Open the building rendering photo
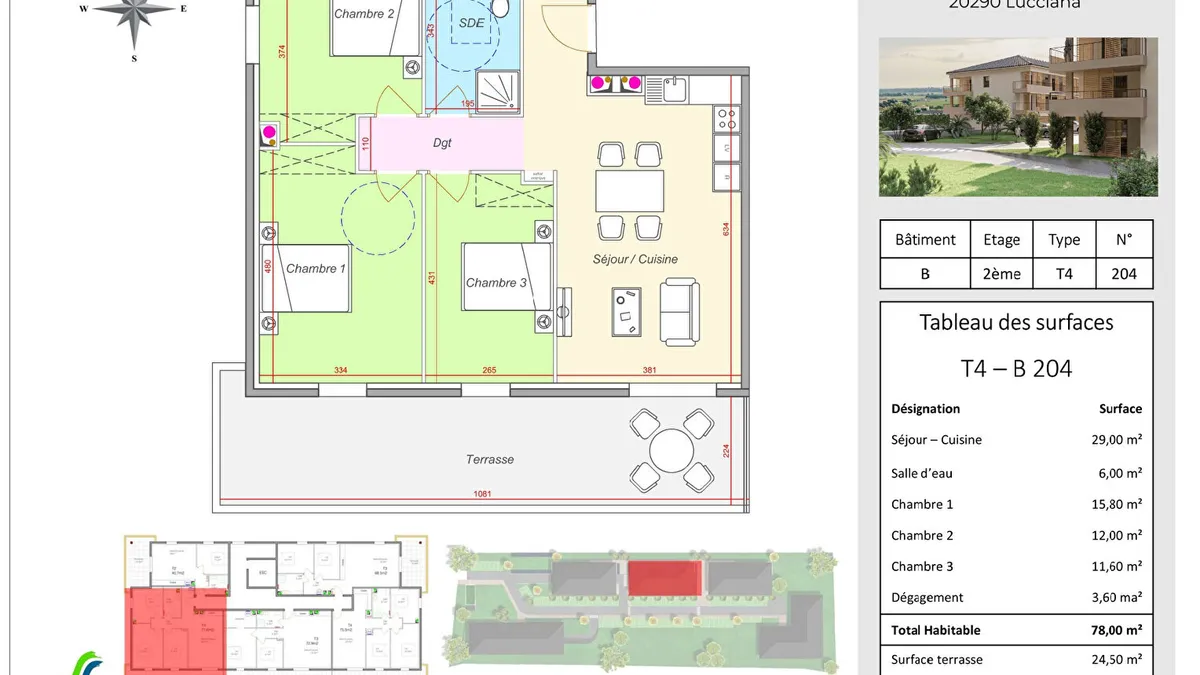The image size is (1200, 675). [1018, 117]
